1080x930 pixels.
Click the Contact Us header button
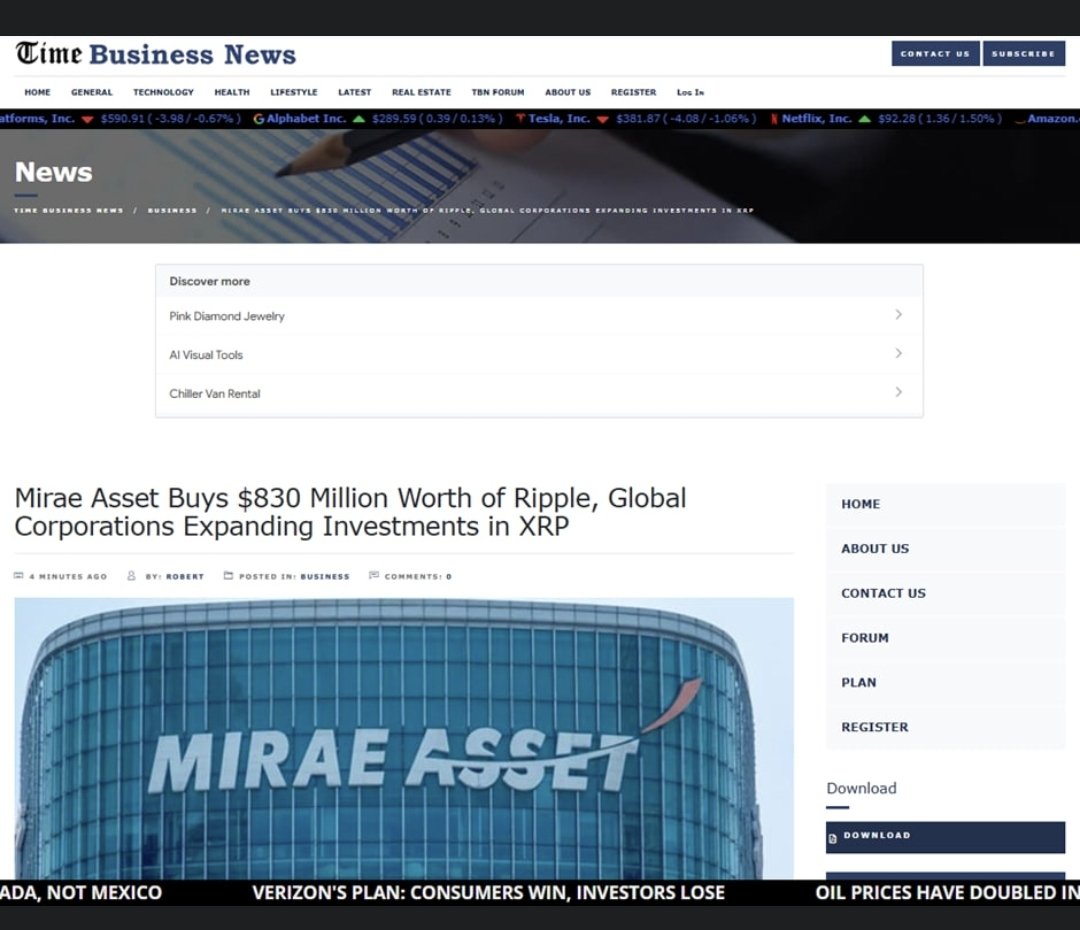pos(935,54)
